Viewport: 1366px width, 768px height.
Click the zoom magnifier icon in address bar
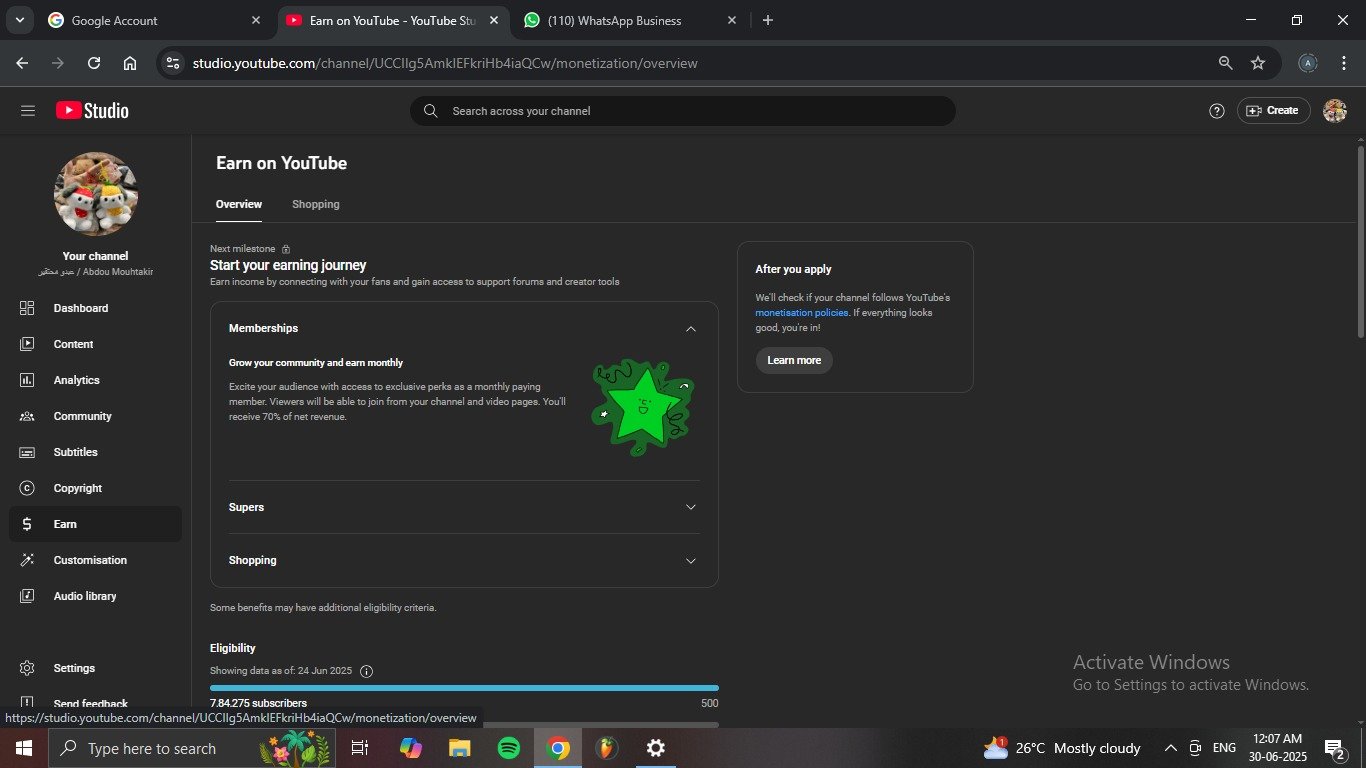[1226, 63]
